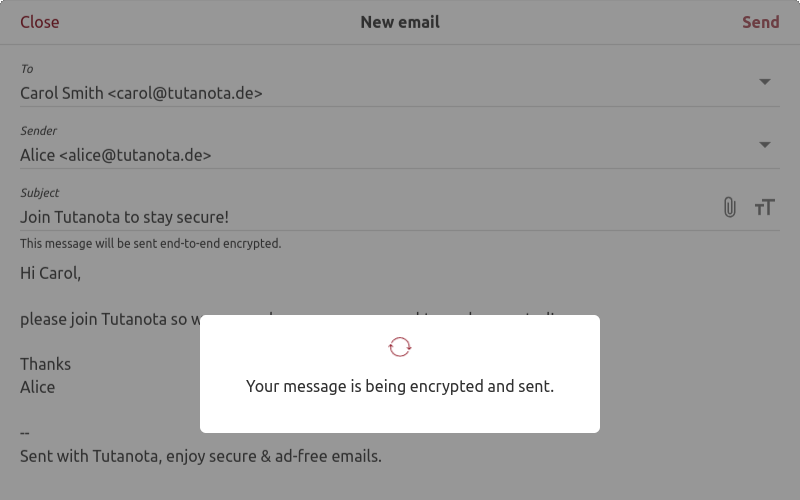This screenshot has width=800, height=500.
Task: Open the Sender address dropdown arrow
Action: pyautogui.click(x=765, y=144)
